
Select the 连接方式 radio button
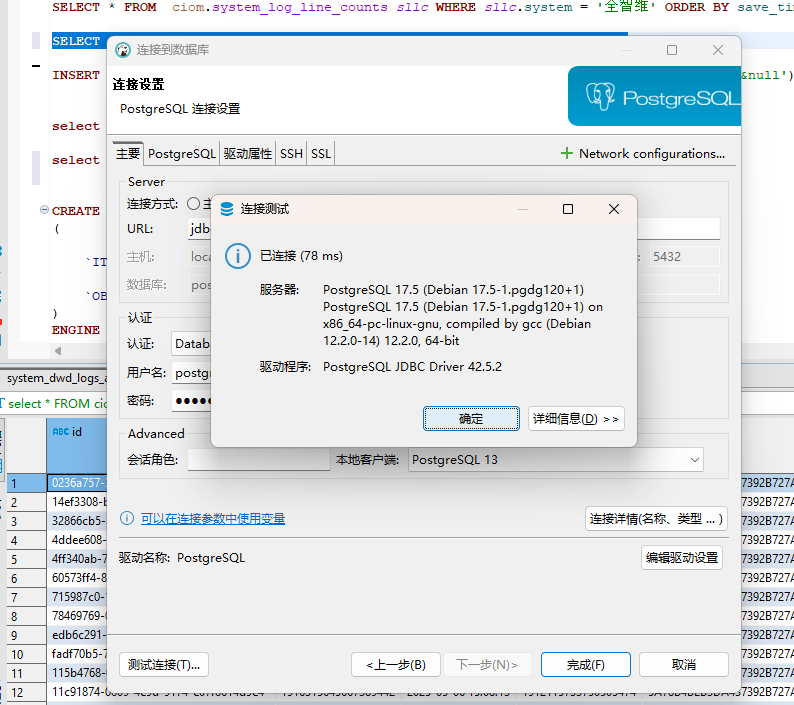pos(193,204)
